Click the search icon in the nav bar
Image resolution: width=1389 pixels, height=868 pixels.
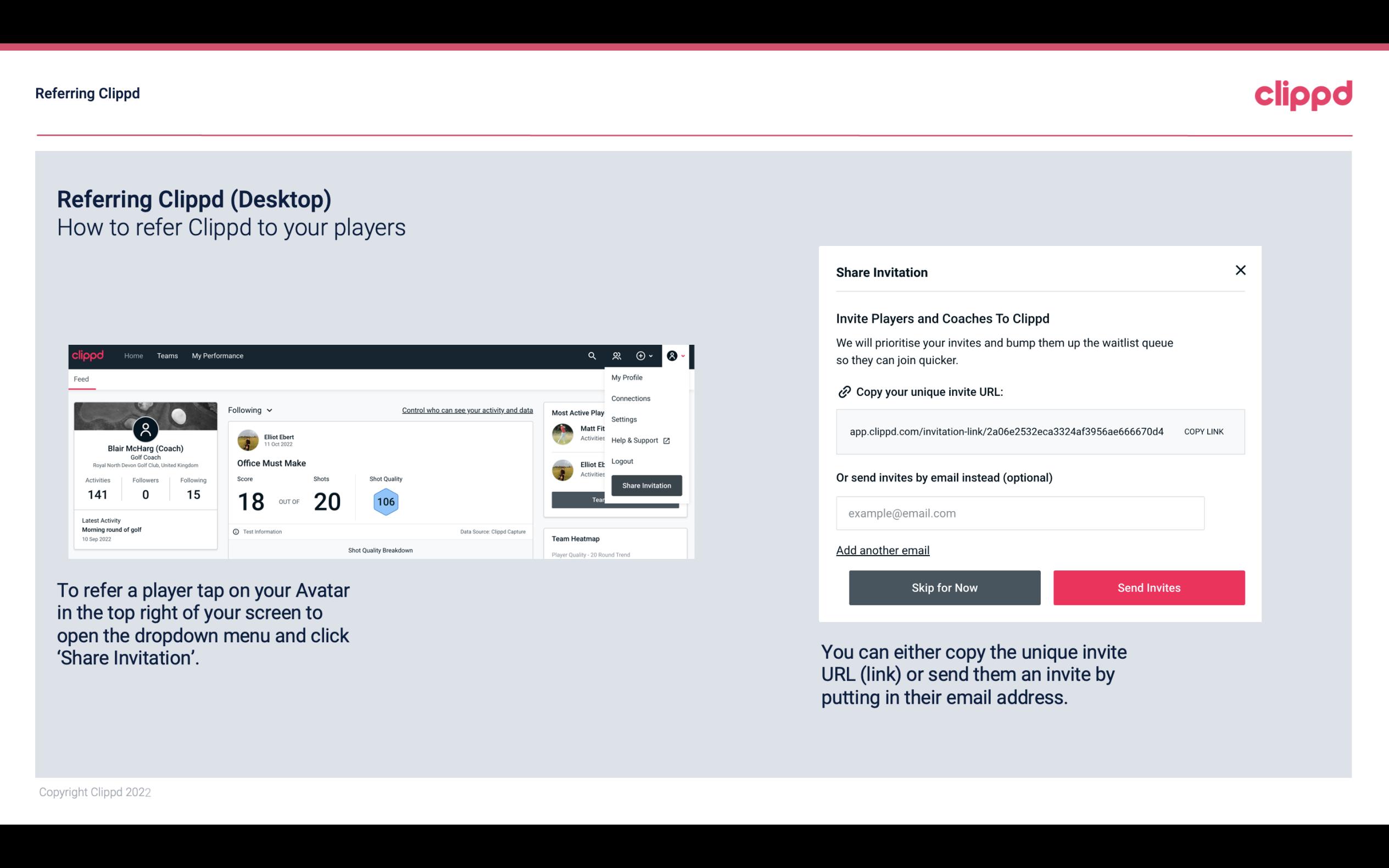point(591,355)
